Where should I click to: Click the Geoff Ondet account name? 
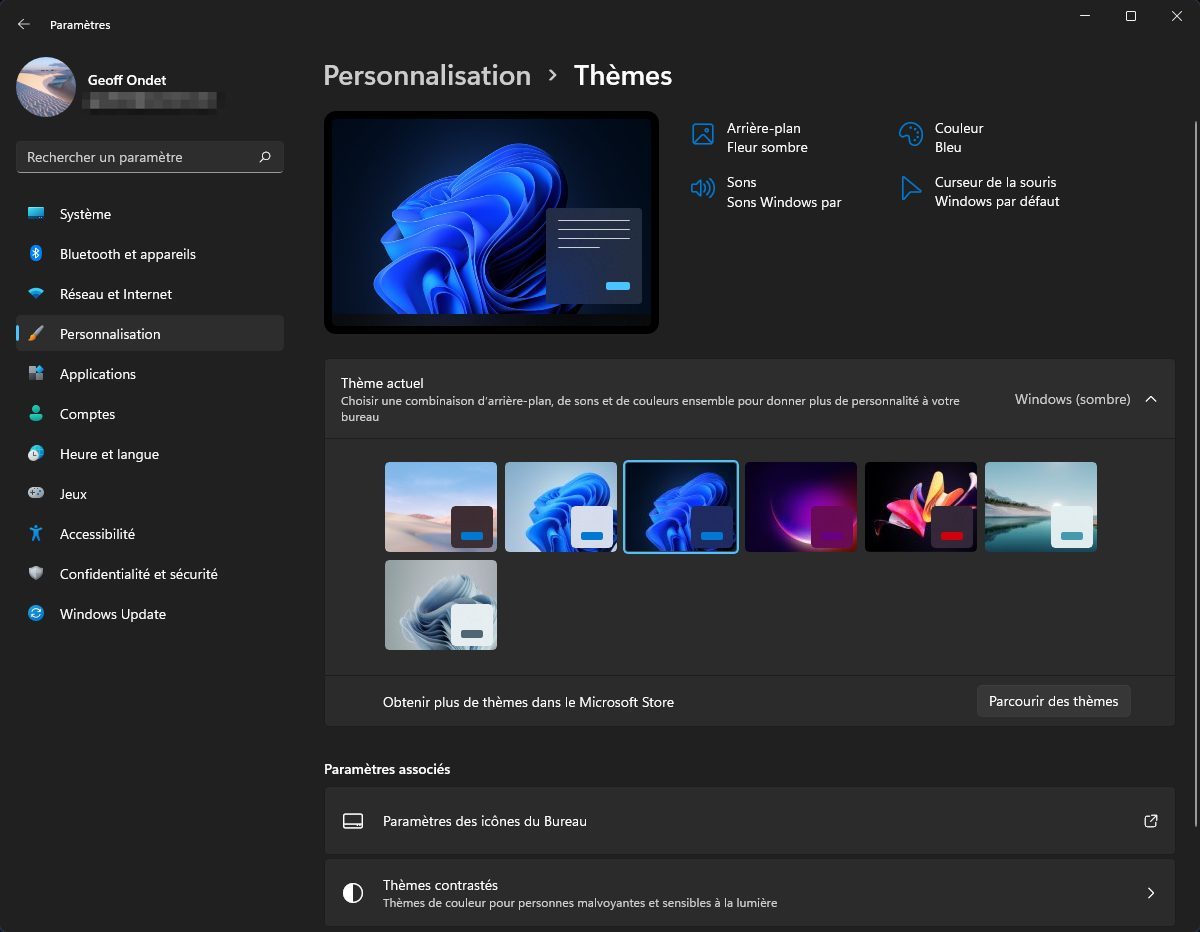pyautogui.click(x=127, y=80)
